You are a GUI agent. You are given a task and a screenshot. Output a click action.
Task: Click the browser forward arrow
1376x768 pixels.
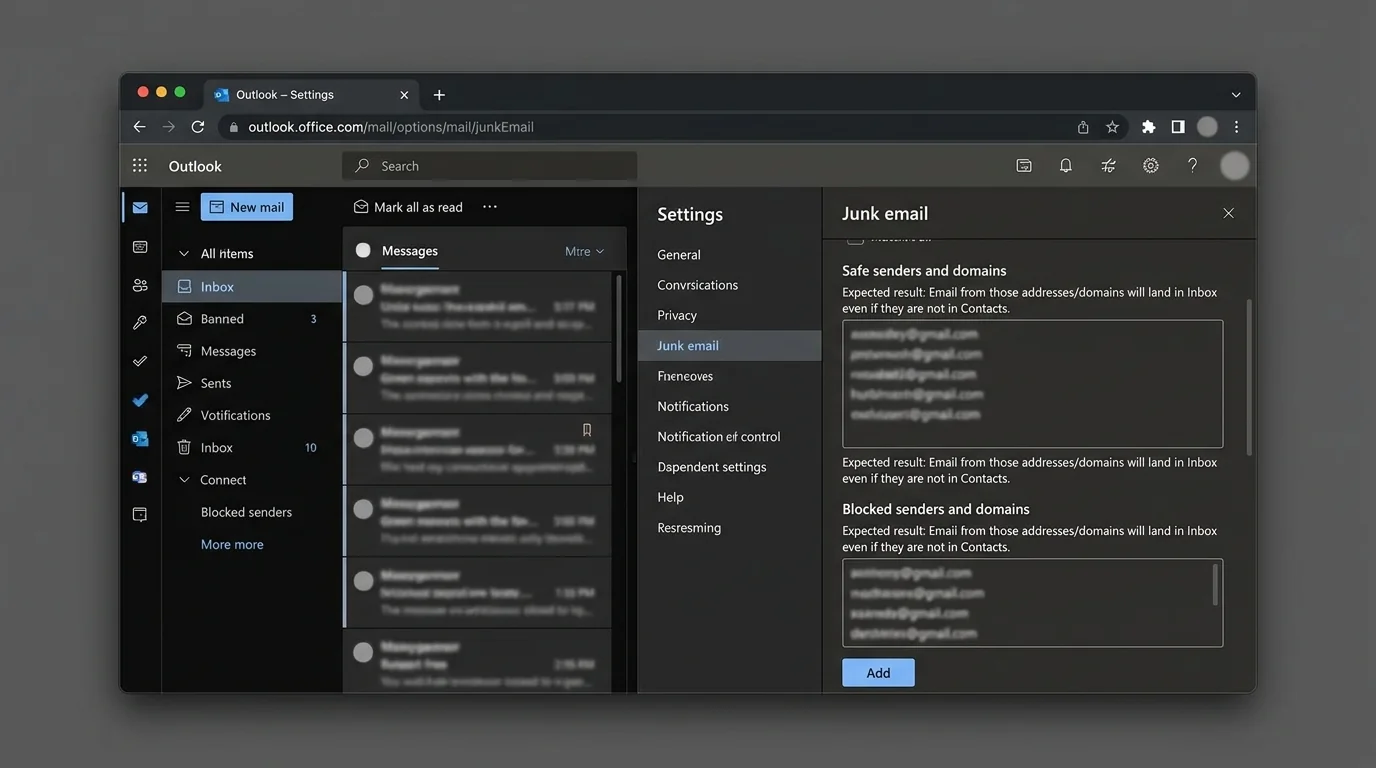pos(168,127)
